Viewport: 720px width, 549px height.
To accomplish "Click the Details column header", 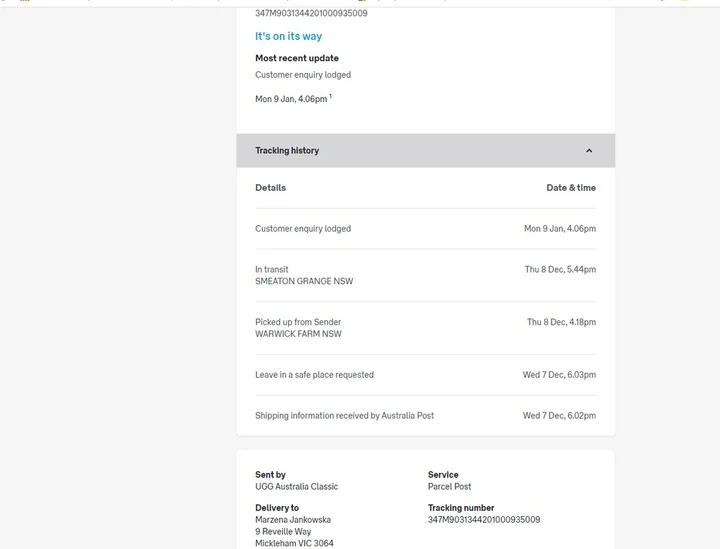I will pos(270,188).
